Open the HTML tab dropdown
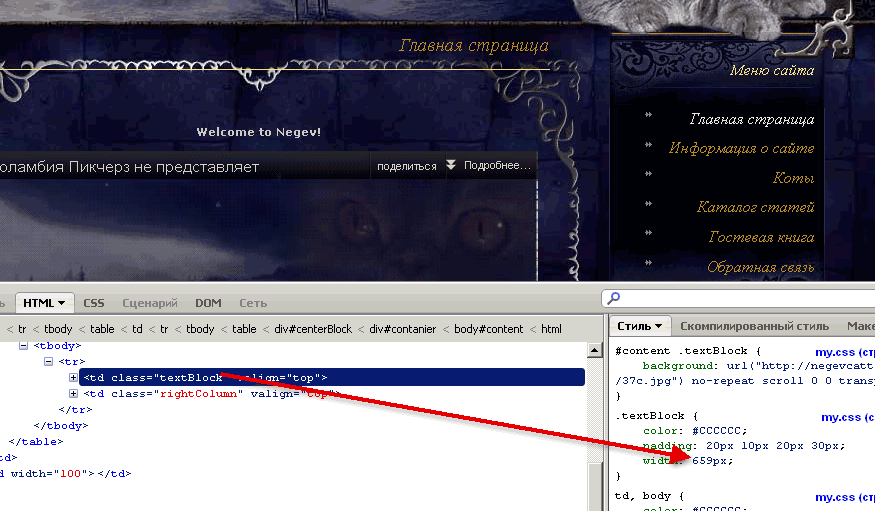 61,303
